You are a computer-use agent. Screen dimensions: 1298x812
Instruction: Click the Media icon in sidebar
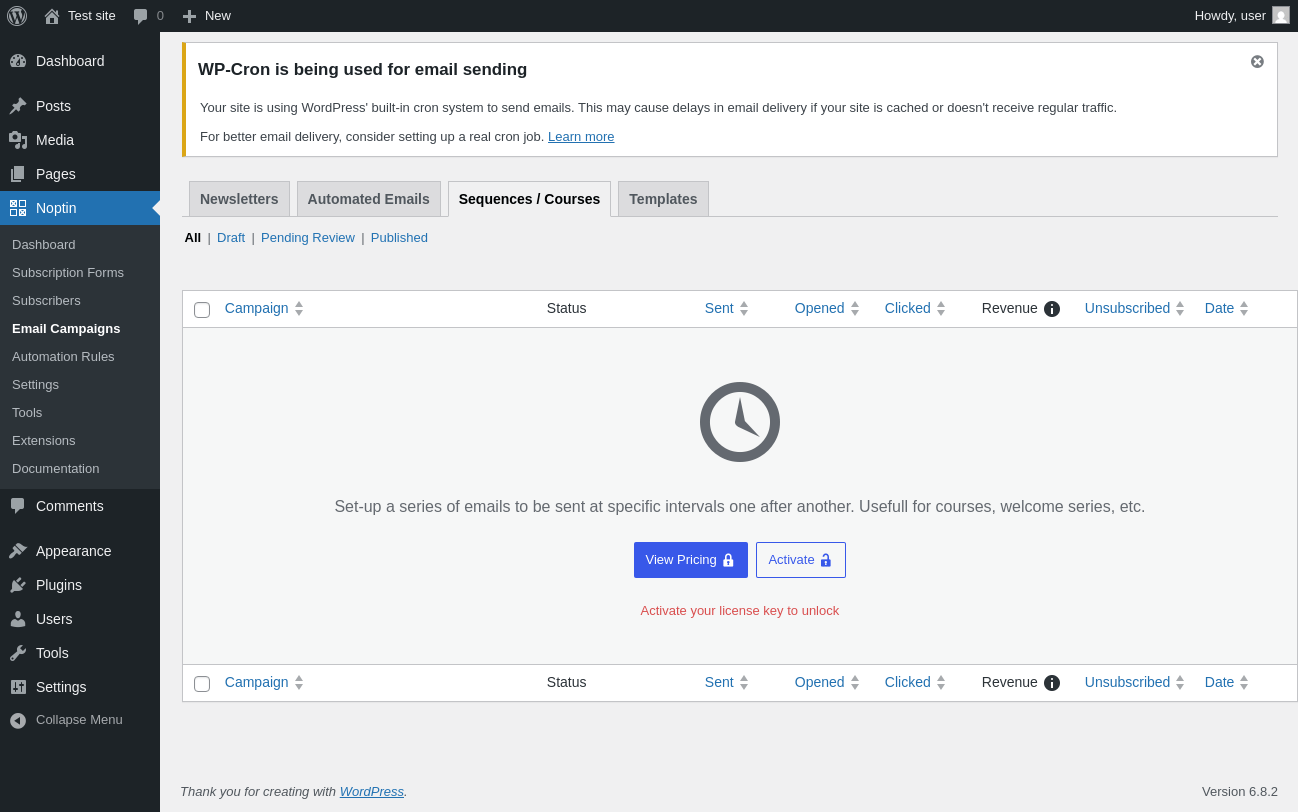pyautogui.click(x=18, y=140)
